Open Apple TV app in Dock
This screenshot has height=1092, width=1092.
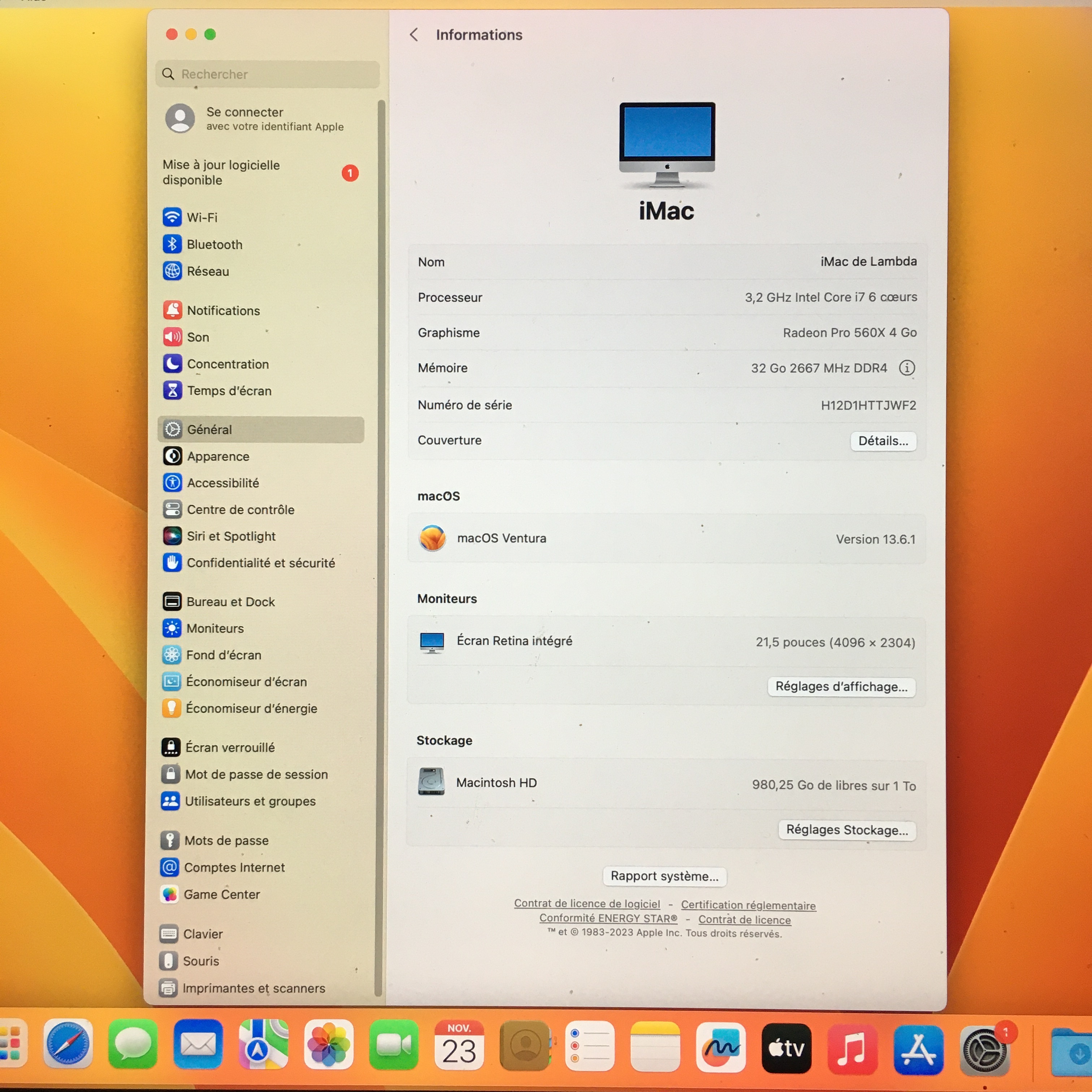point(786,1048)
